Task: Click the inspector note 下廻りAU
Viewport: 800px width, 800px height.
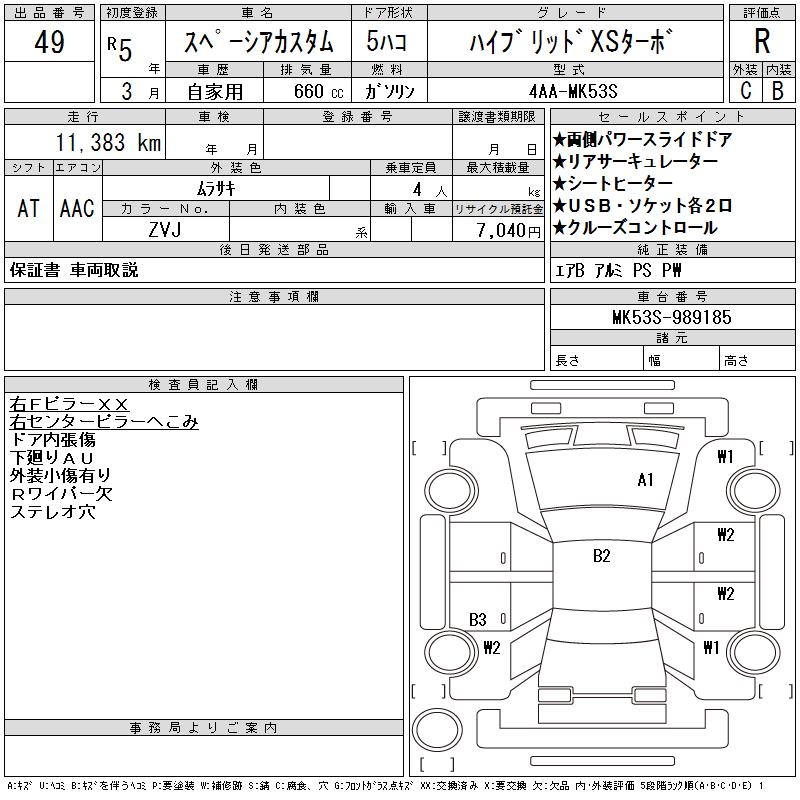Action: click(52, 458)
